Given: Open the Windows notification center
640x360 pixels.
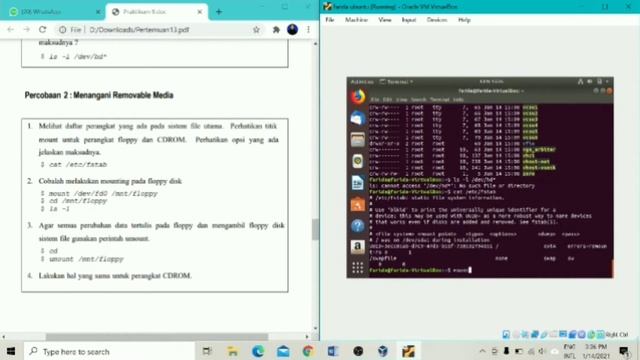Looking at the screenshot, I should tap(624, 351).
